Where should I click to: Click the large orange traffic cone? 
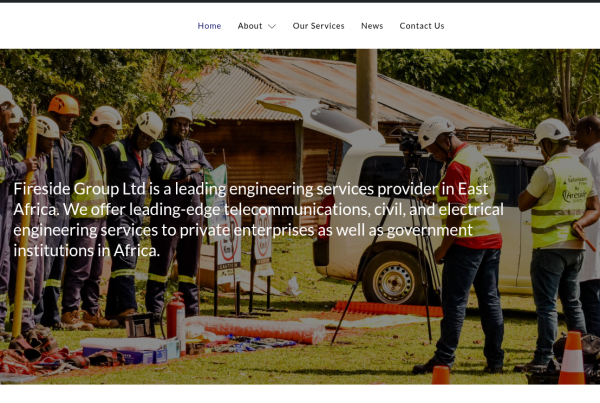[x=572, y=358]
